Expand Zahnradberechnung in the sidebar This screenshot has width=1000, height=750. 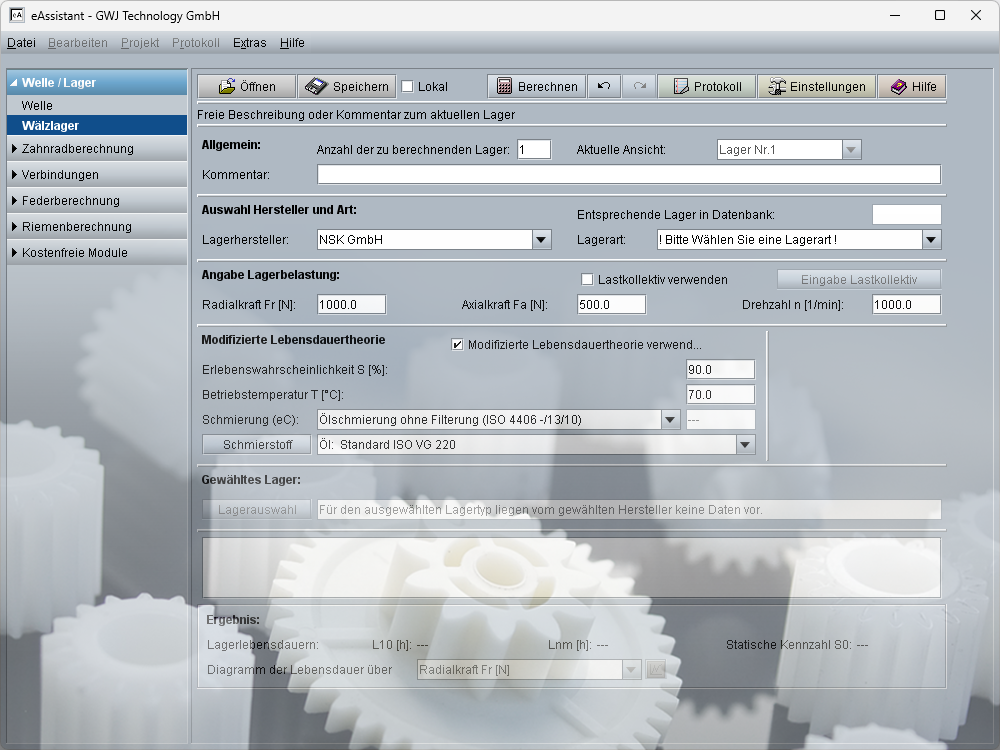click(77, 149)
